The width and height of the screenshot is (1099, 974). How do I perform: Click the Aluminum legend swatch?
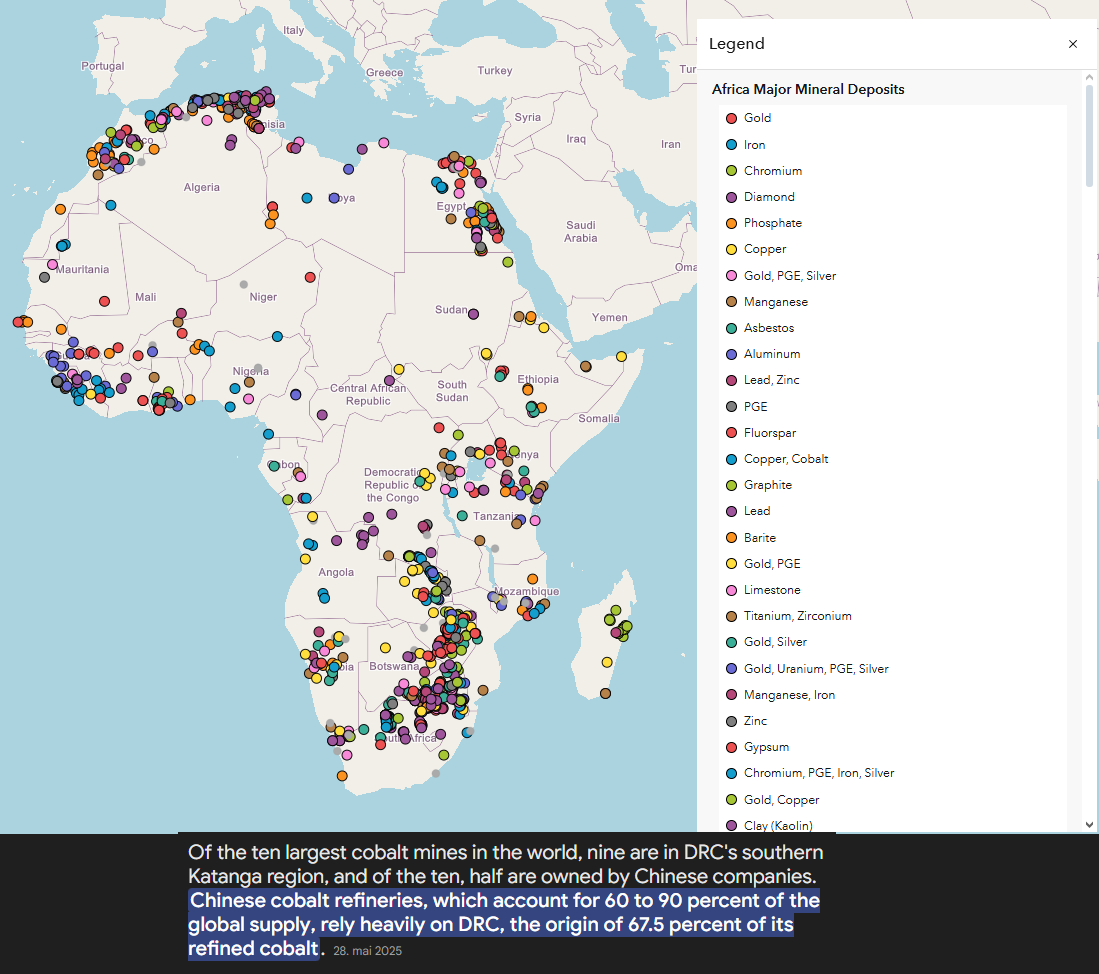[x=731, y=355]
